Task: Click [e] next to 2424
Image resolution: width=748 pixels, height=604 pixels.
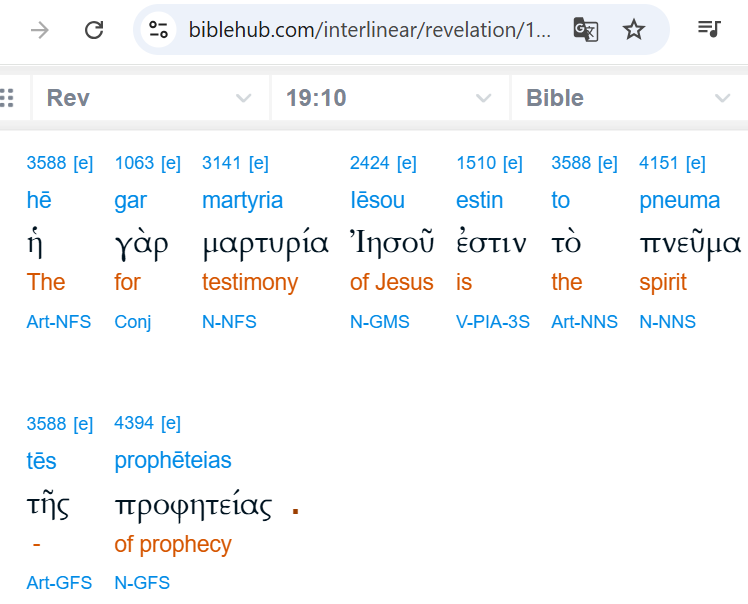Action: (406, 163)
